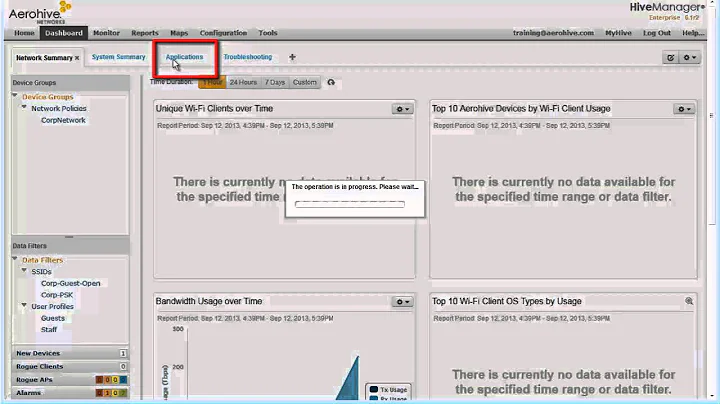Select the Device Groups tree label
Viewport: 720px width, 404px height.
pyautogui.click(x=48, y=97)
